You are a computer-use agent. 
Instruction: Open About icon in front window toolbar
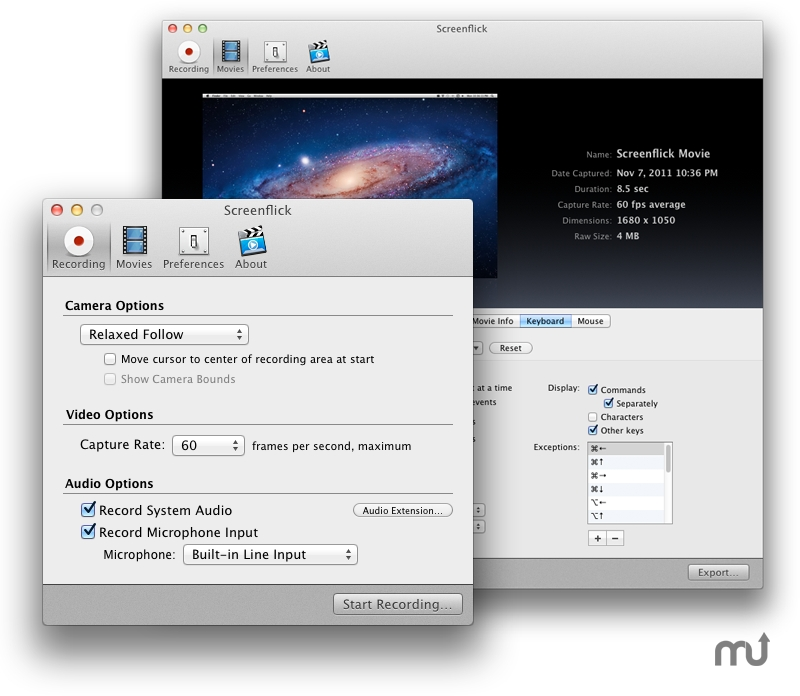251,248
